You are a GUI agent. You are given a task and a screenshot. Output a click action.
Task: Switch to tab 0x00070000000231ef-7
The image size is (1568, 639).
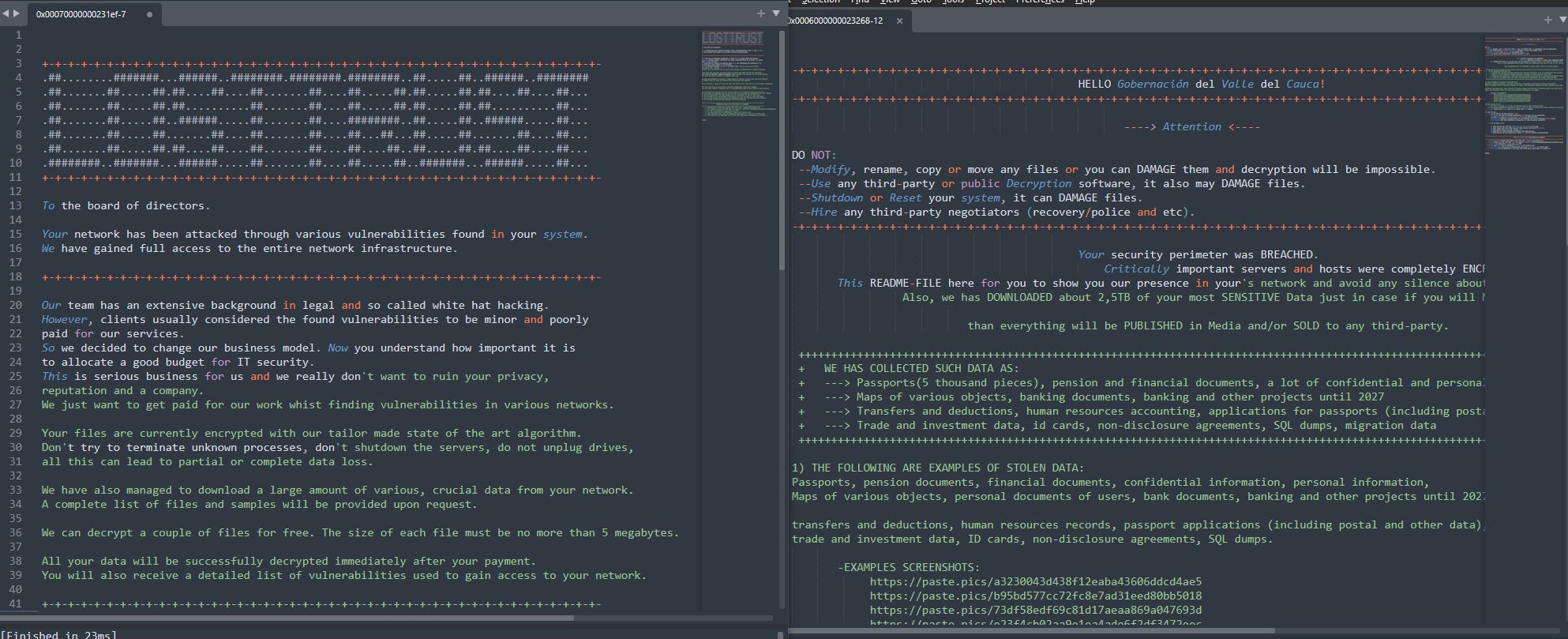tap(81, 14)
